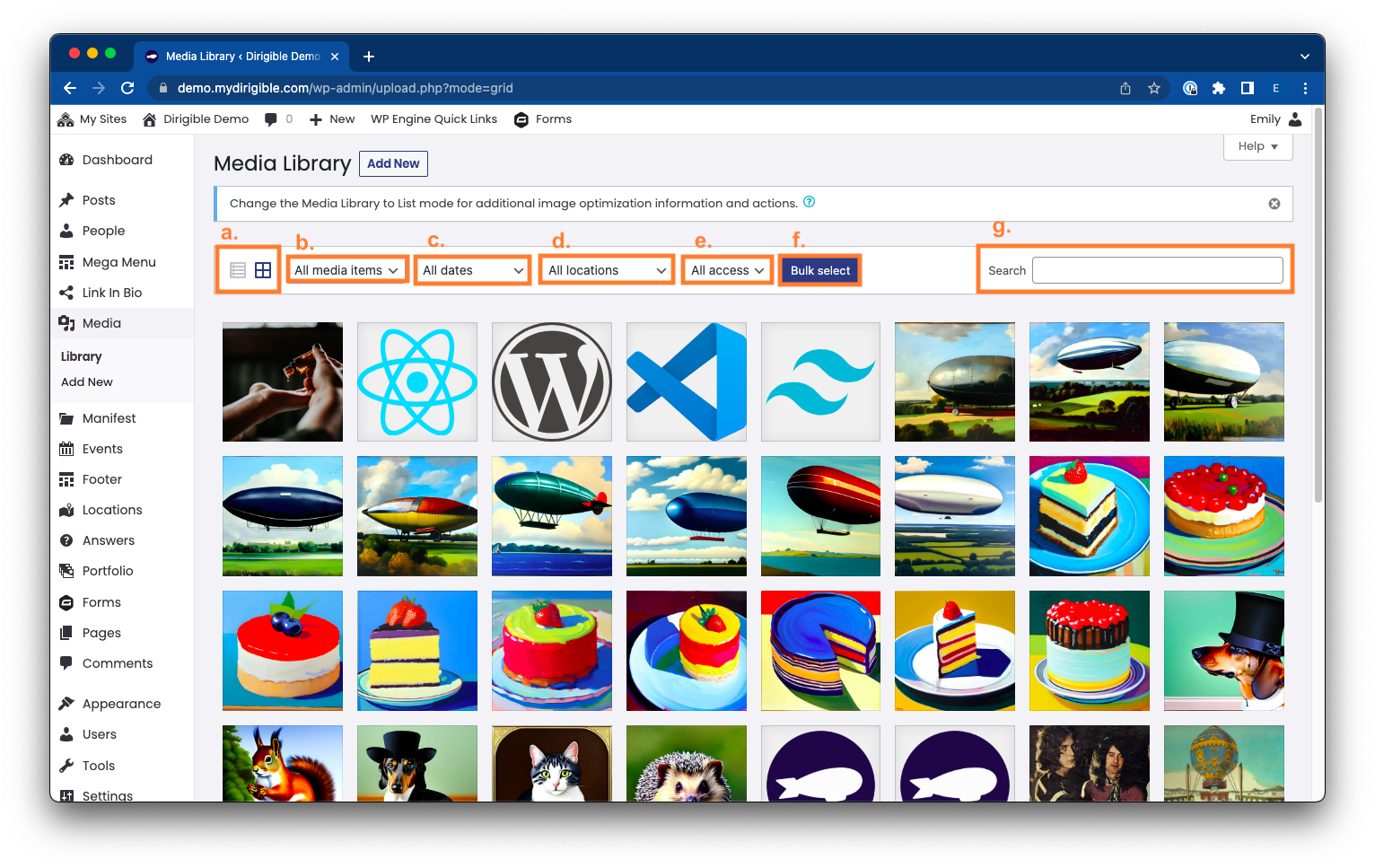Select Library submenu under Media
Screen dimensions: 1375x868
pos(81,356)
